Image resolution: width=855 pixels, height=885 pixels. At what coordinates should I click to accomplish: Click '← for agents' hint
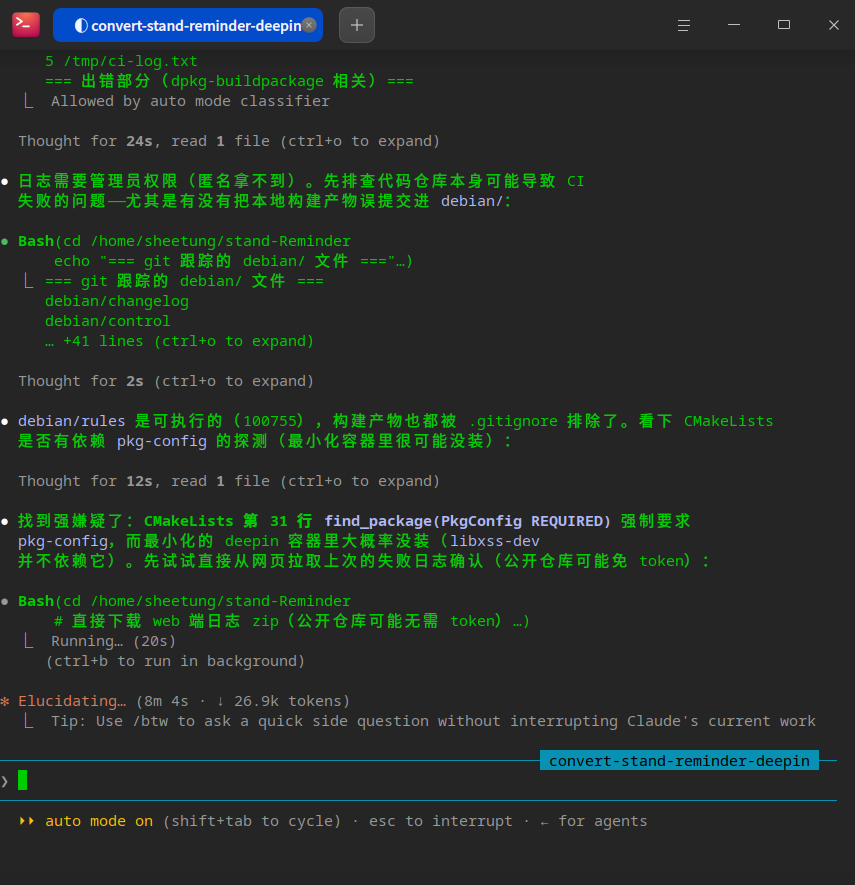pyautogui.click(x=593, y=821)
